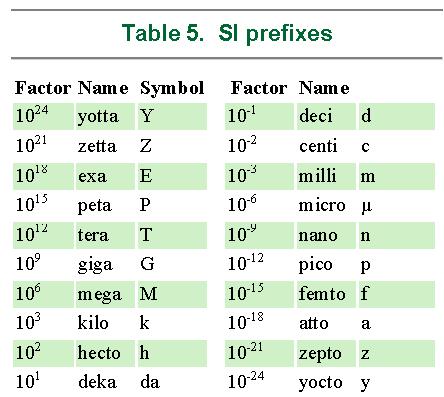Click the centi prefix name
The image size is (444, 397).
click(318, 146)
